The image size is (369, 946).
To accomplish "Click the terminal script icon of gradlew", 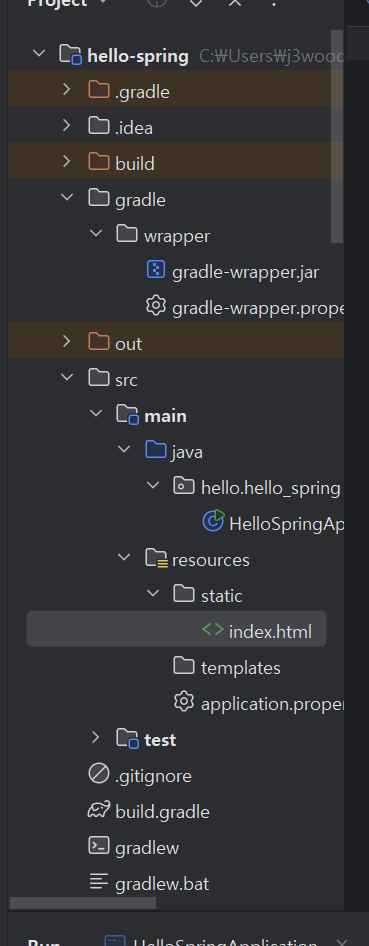I will 98,846.
